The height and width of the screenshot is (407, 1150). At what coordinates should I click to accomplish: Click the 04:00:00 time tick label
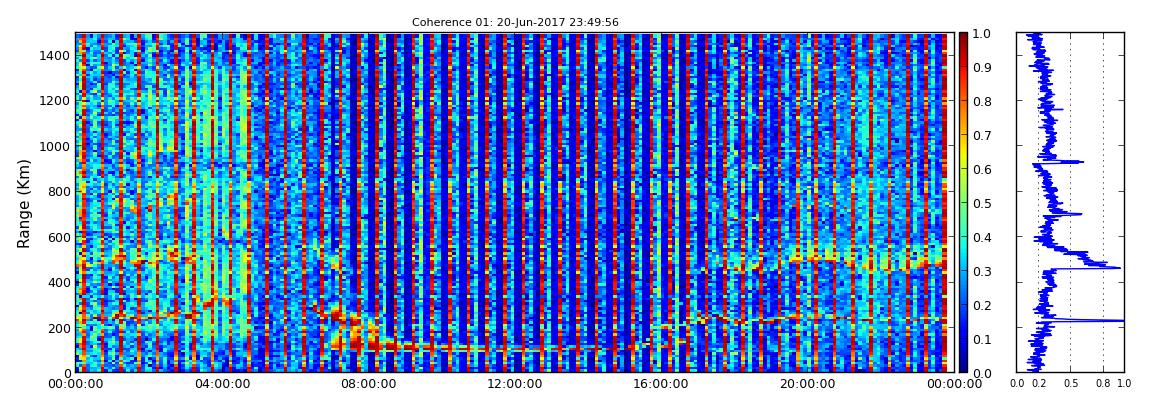tap(221, 384)
